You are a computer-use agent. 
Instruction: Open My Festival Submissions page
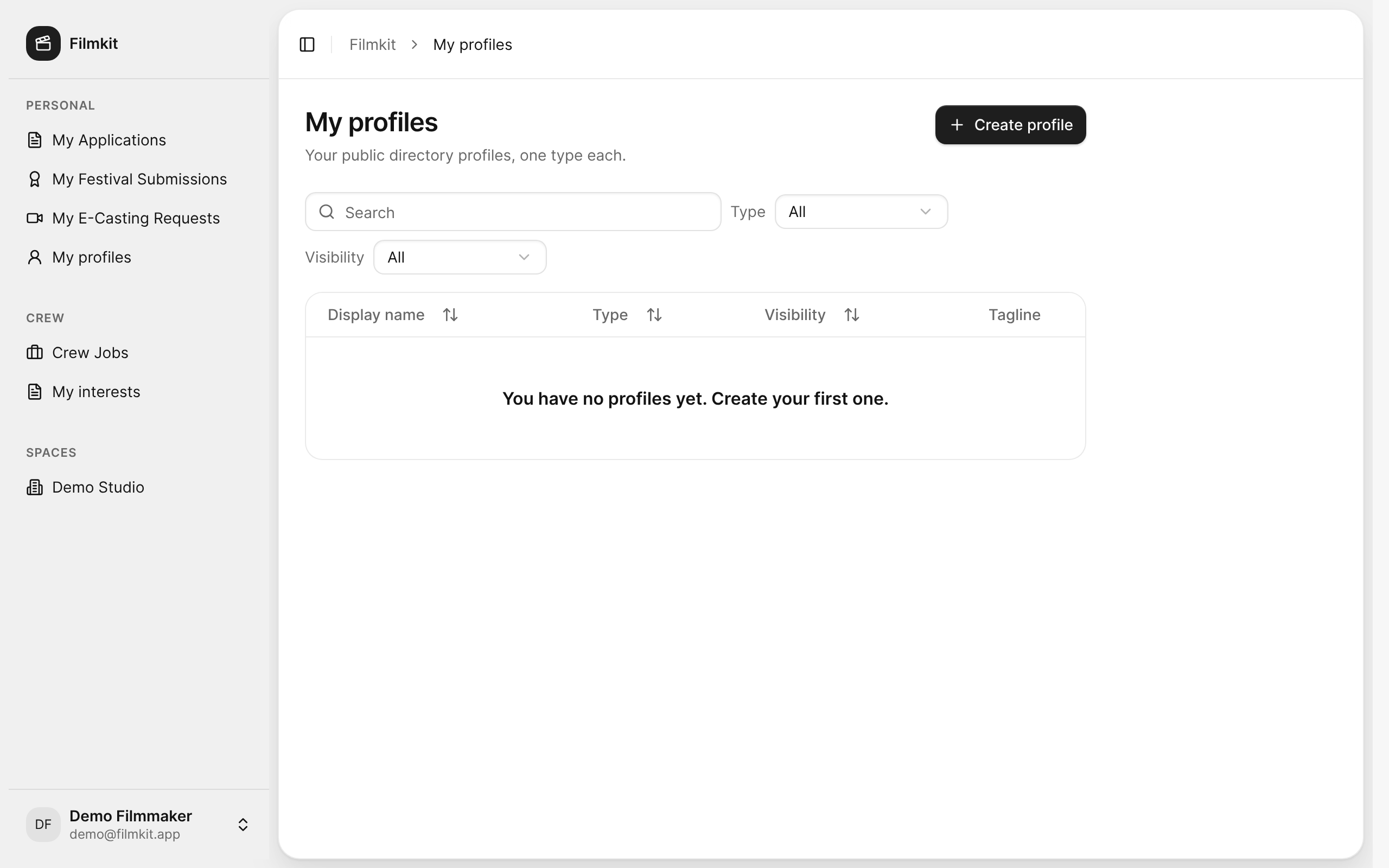point(139,179)
